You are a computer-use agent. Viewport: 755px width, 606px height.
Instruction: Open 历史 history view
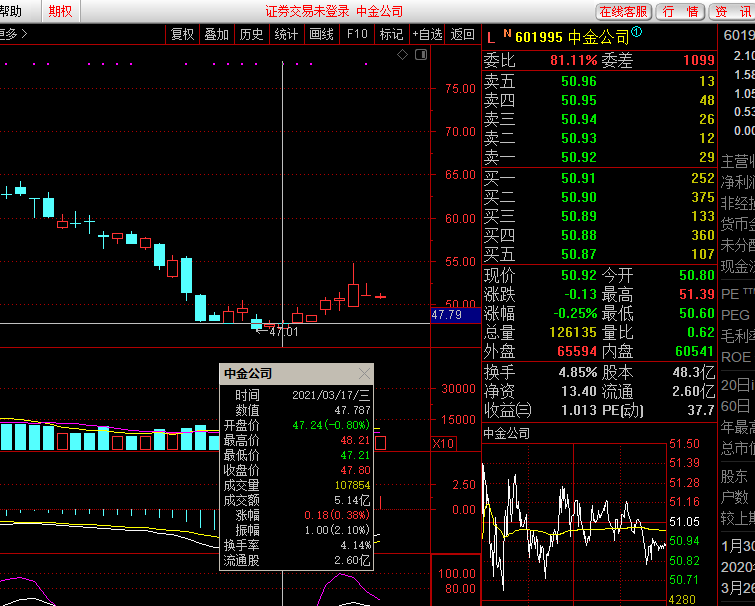click(x=251, y=34)
